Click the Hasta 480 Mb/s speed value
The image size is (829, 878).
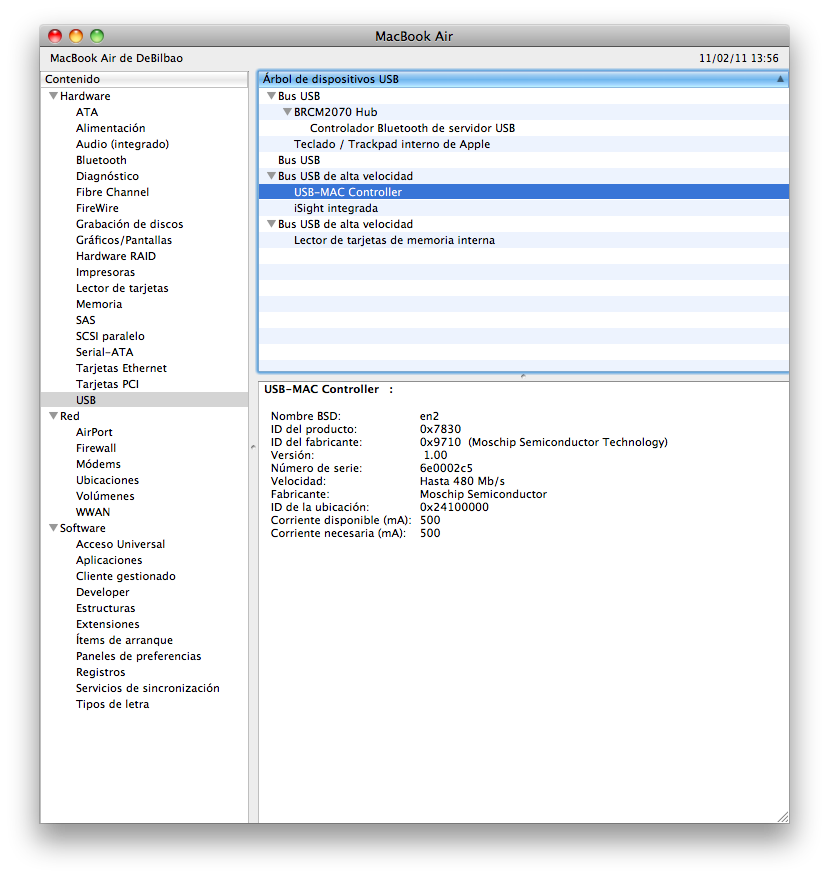pyautogui.click(x=462, y=481)
